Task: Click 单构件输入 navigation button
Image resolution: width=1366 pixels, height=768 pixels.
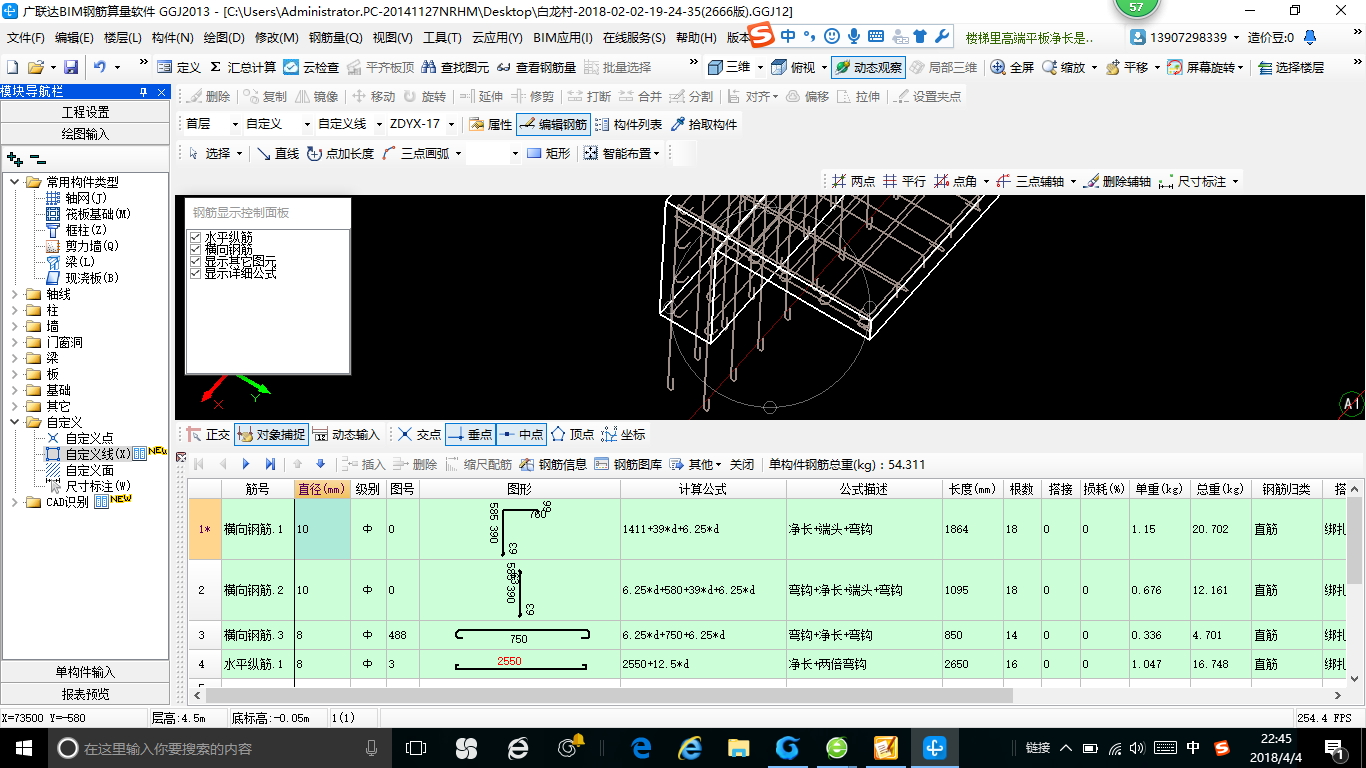Action: pyautogui.click(x=86, y=672)
